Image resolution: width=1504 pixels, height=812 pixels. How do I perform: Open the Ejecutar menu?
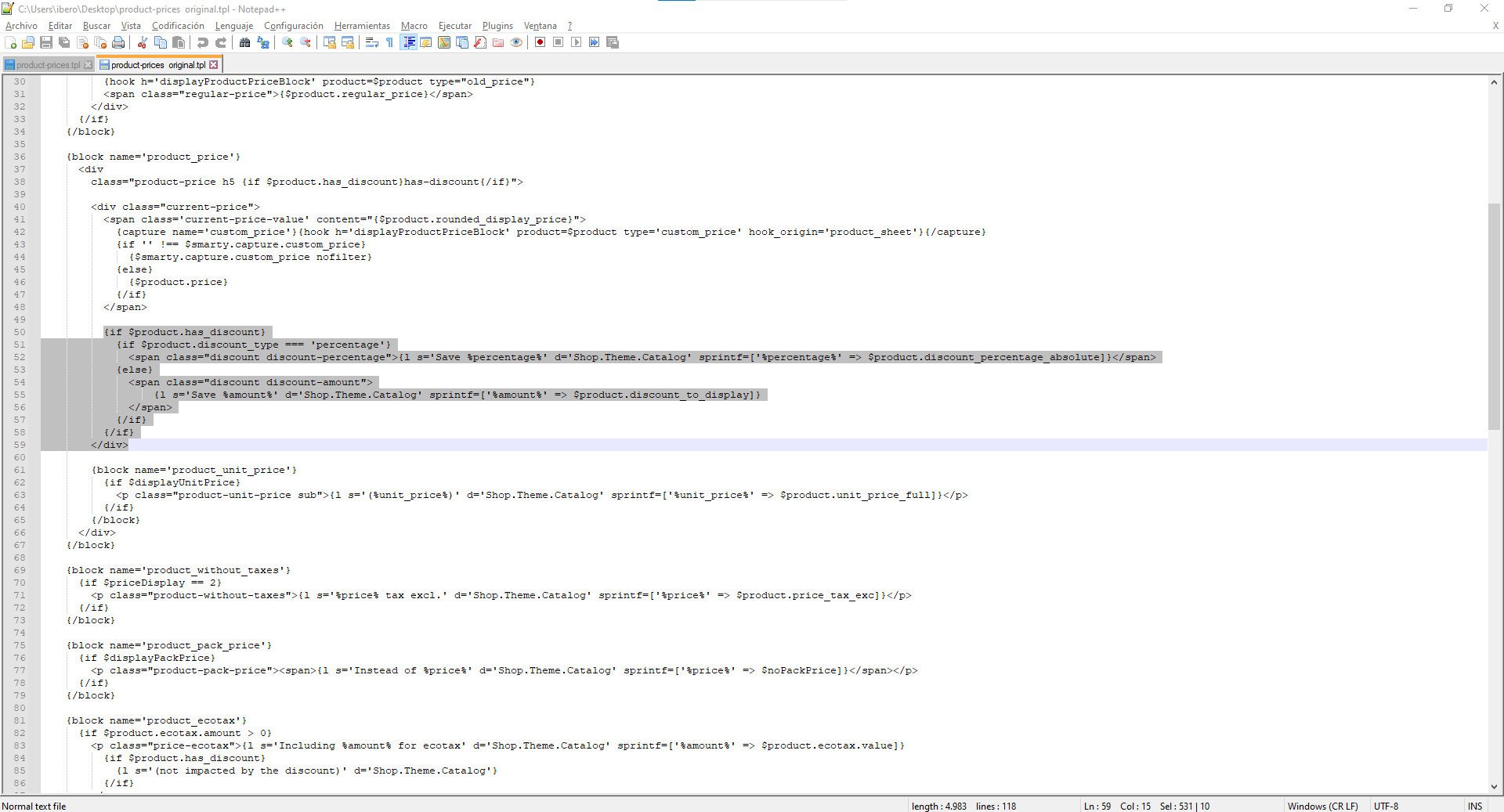point(455,26)
